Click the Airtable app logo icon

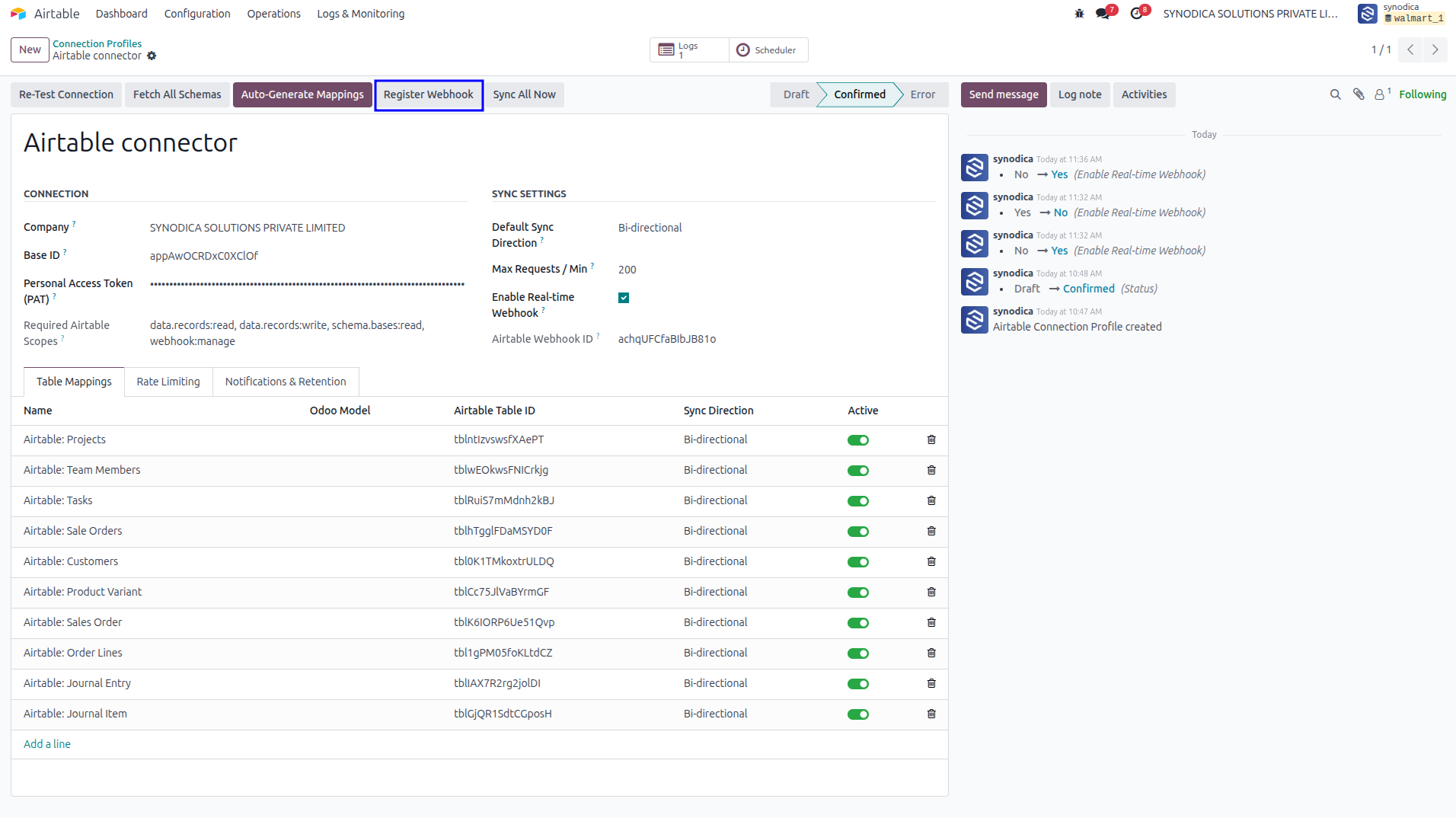coord(18,14)
